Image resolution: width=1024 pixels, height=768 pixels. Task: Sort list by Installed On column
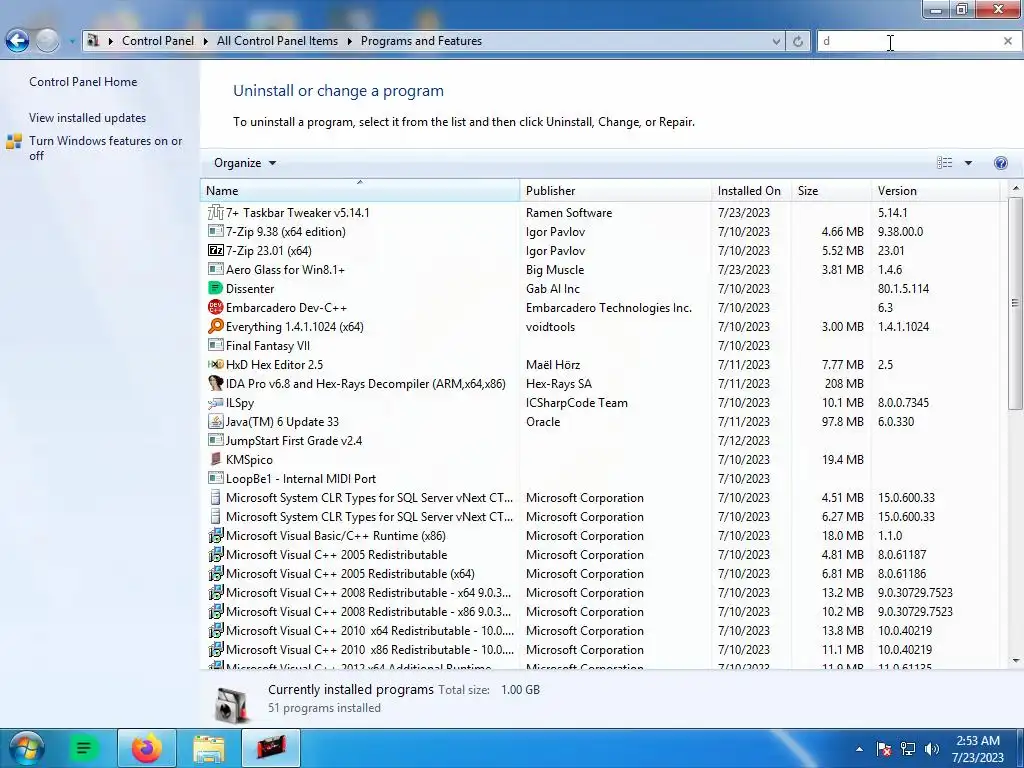coord(751,191)
